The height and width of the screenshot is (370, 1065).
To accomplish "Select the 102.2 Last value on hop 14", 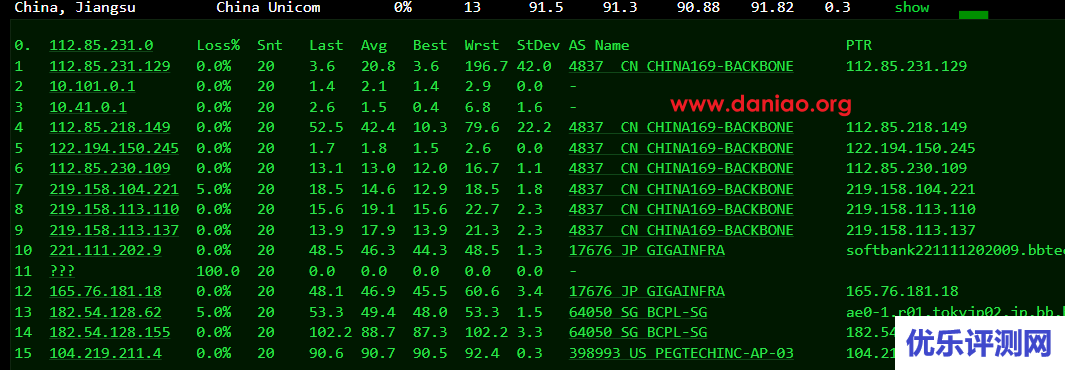I will 331,333.
